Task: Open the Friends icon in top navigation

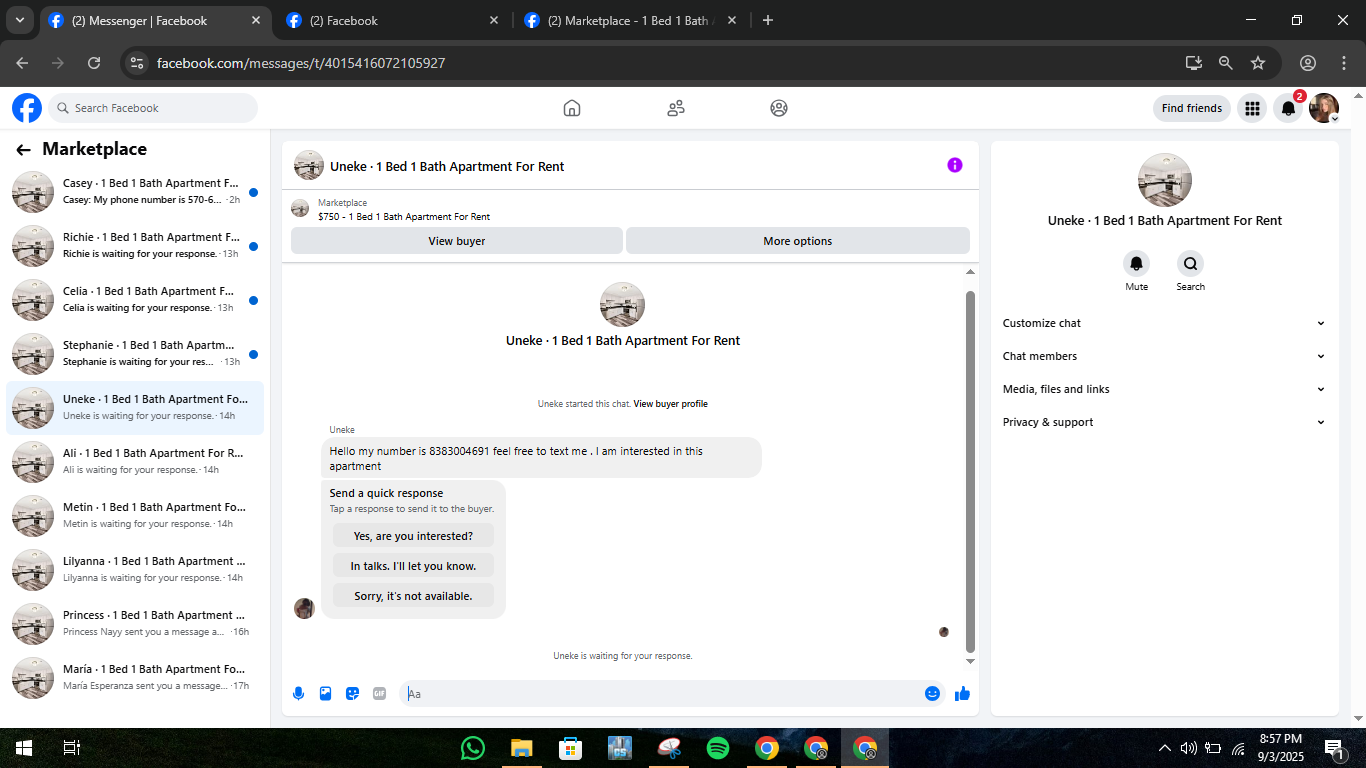Action: click(676, 108)
